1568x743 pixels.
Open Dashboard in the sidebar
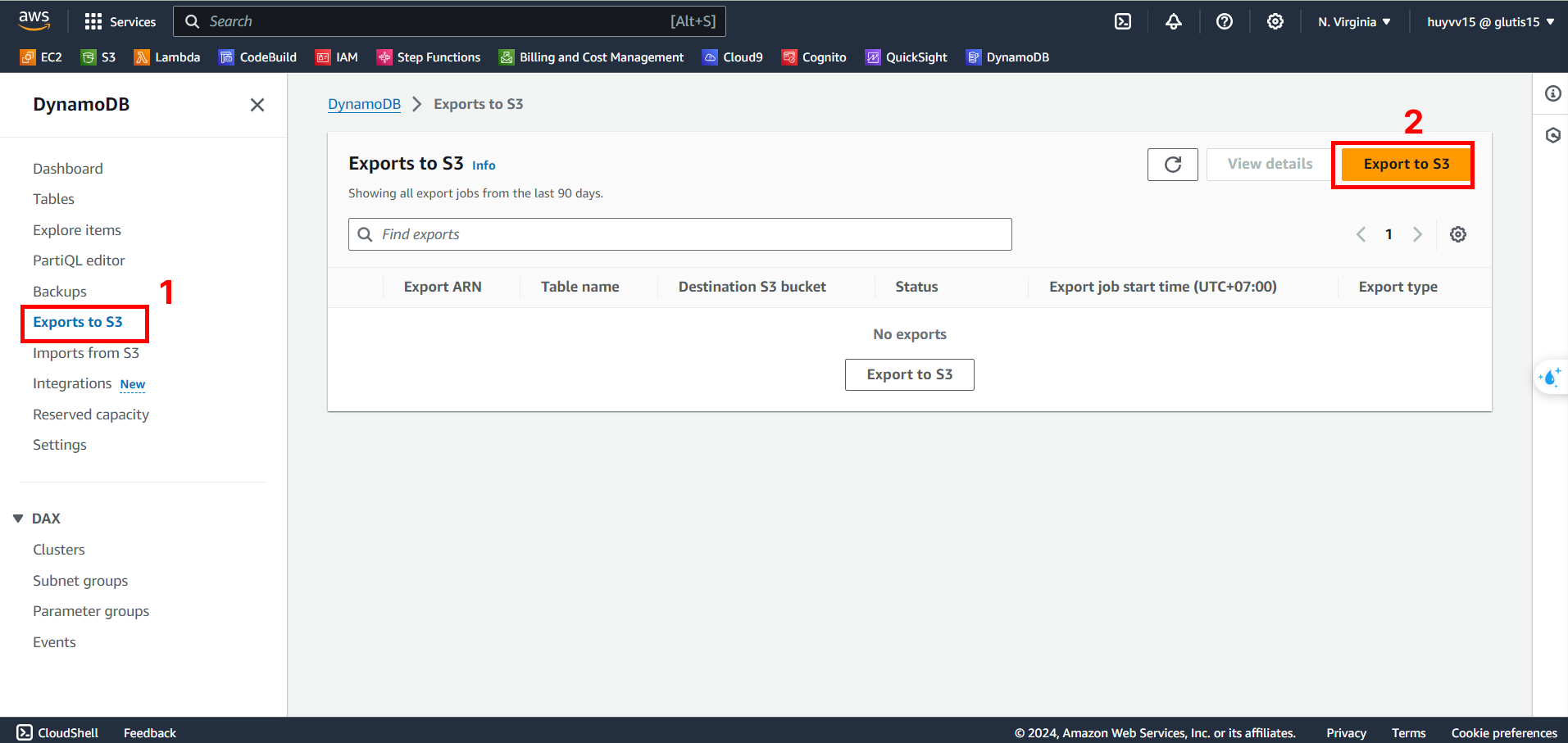(x=68, y=169)
